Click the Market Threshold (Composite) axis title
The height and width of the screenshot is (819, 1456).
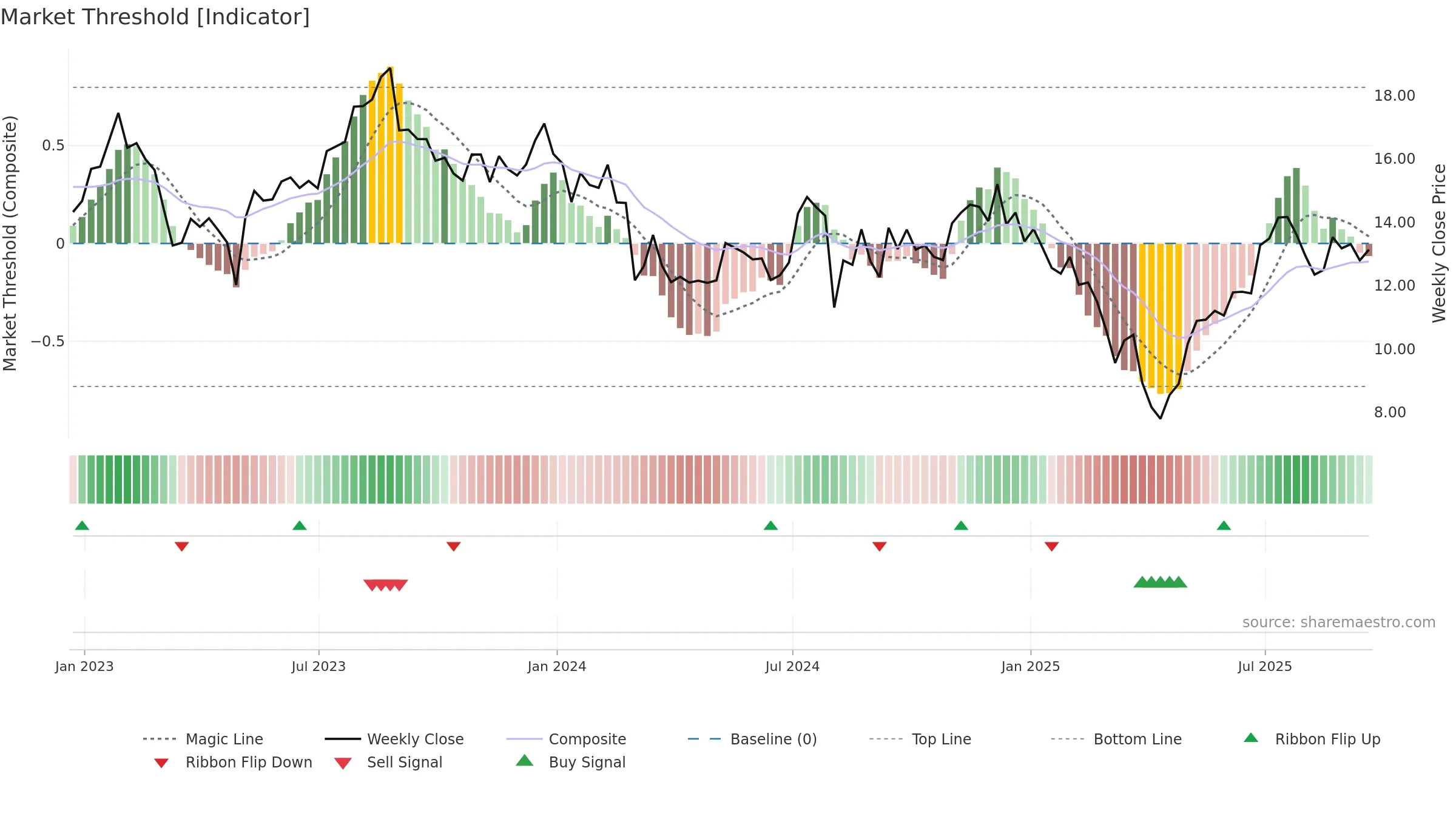click(10, 243)
